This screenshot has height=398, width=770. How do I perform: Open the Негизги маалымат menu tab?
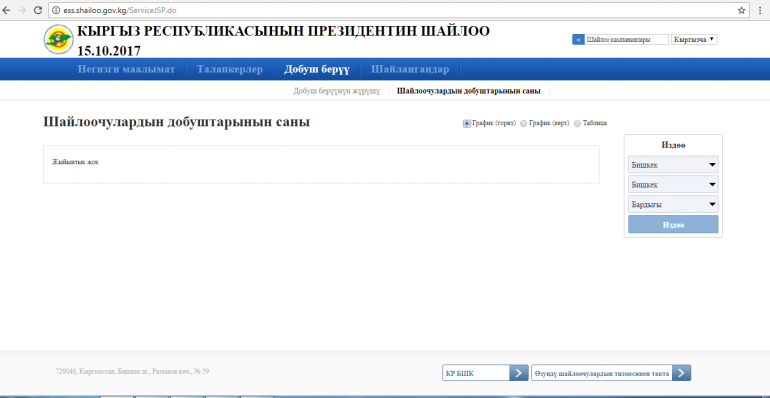tap(126, 69)
